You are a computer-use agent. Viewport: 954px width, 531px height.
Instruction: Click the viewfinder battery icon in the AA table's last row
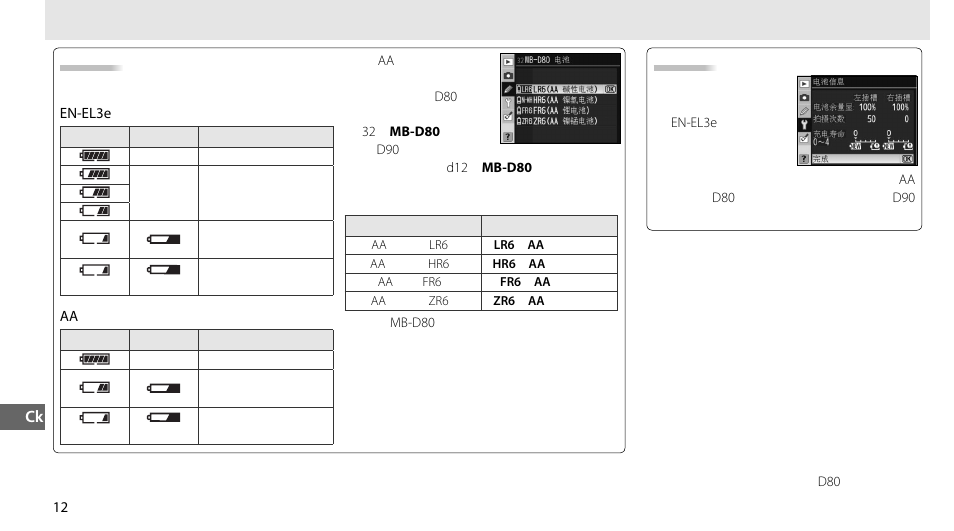(164, 417)
